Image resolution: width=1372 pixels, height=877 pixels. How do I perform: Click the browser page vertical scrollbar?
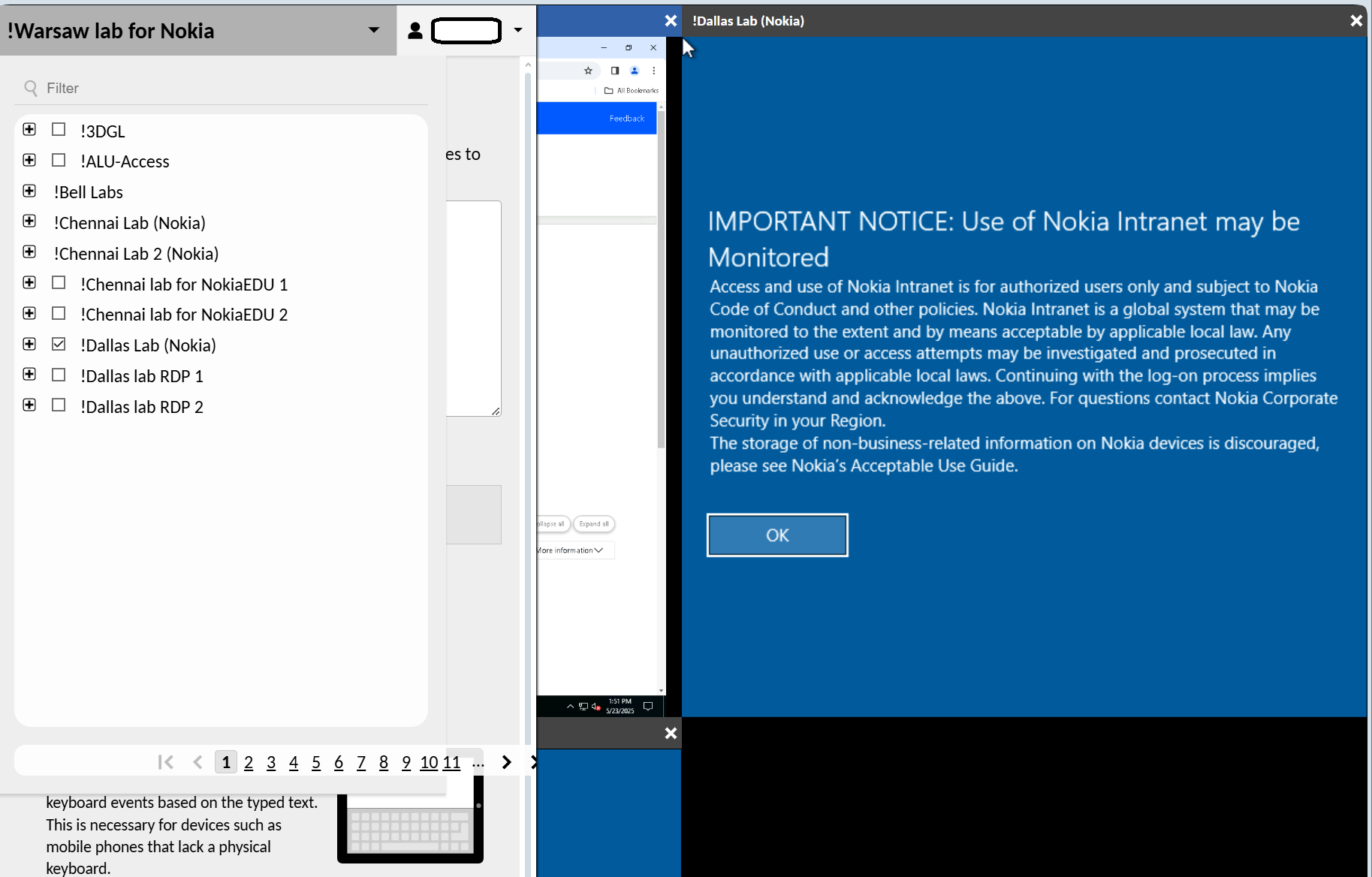[x=661, y=300]
